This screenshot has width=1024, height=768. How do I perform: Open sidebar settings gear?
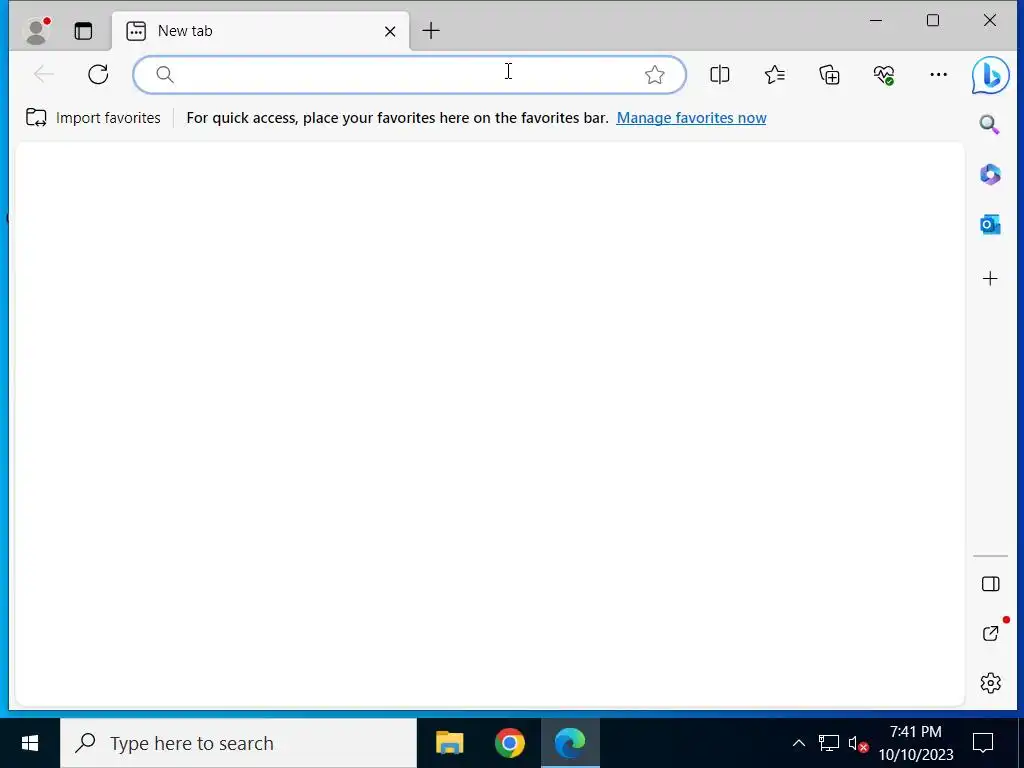click(x=990, y=682)
